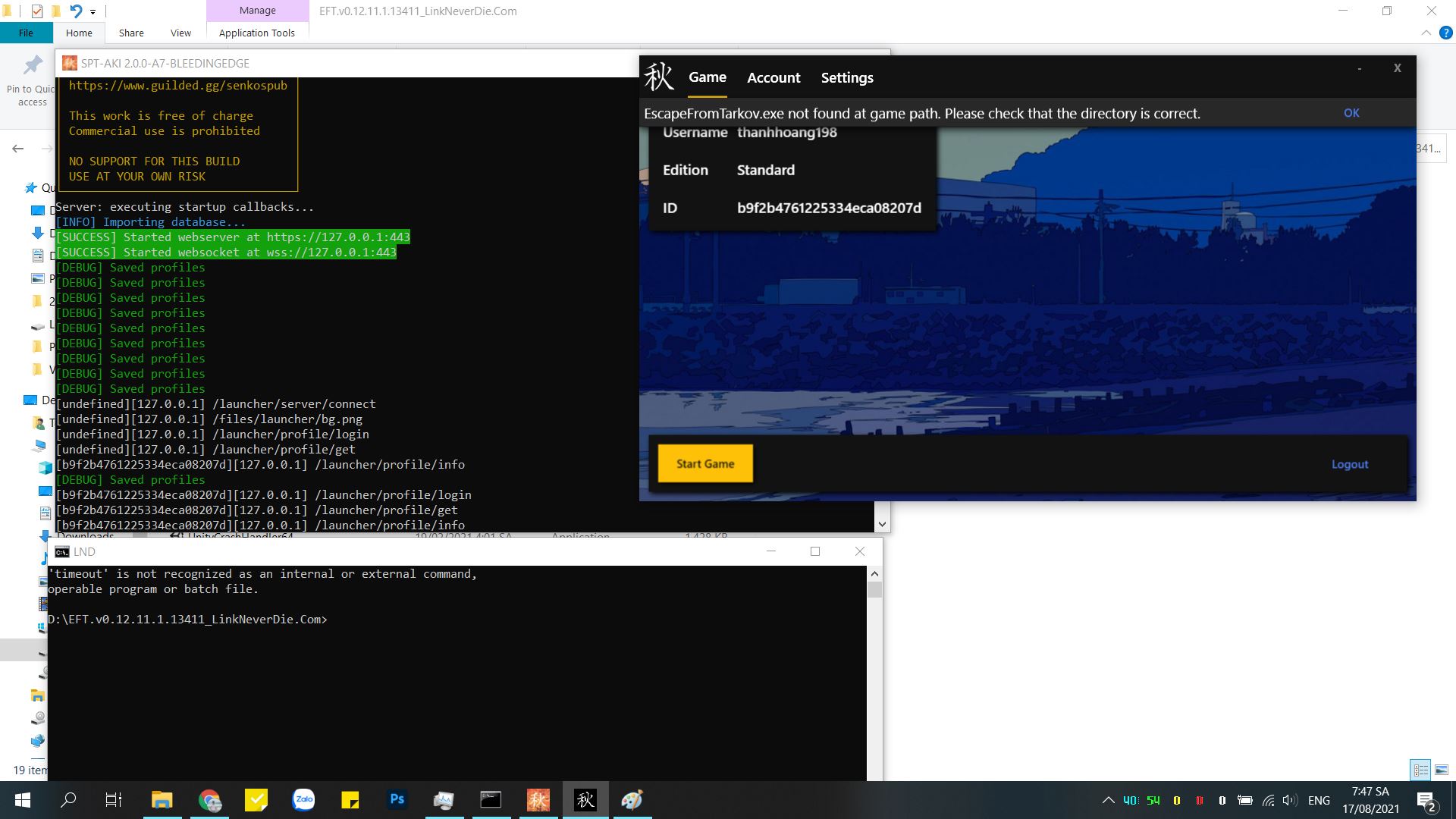Click OK to dismiss path error

[x=1352, y=112]
